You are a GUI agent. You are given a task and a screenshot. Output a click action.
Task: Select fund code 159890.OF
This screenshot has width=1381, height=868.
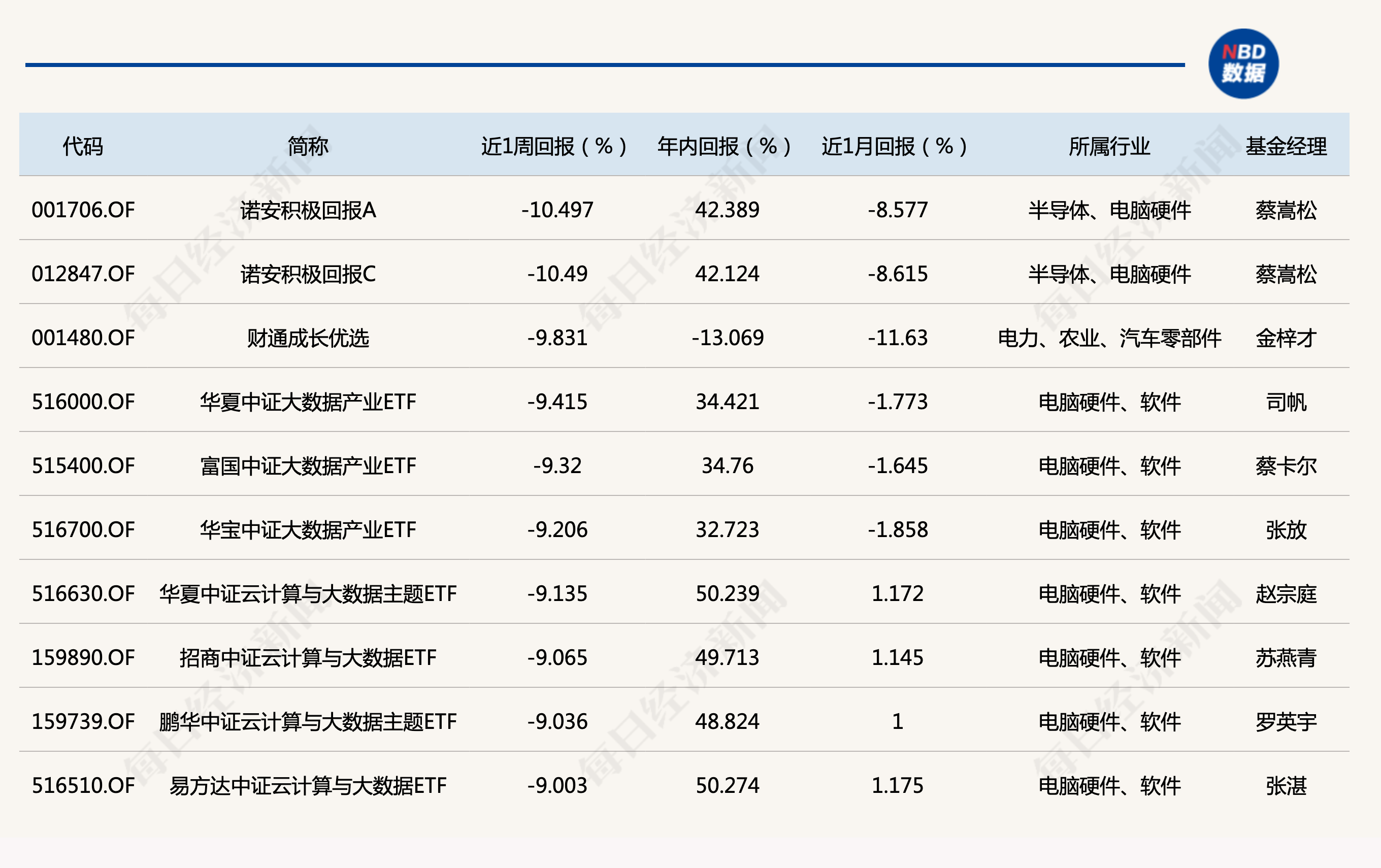[83, 657]
